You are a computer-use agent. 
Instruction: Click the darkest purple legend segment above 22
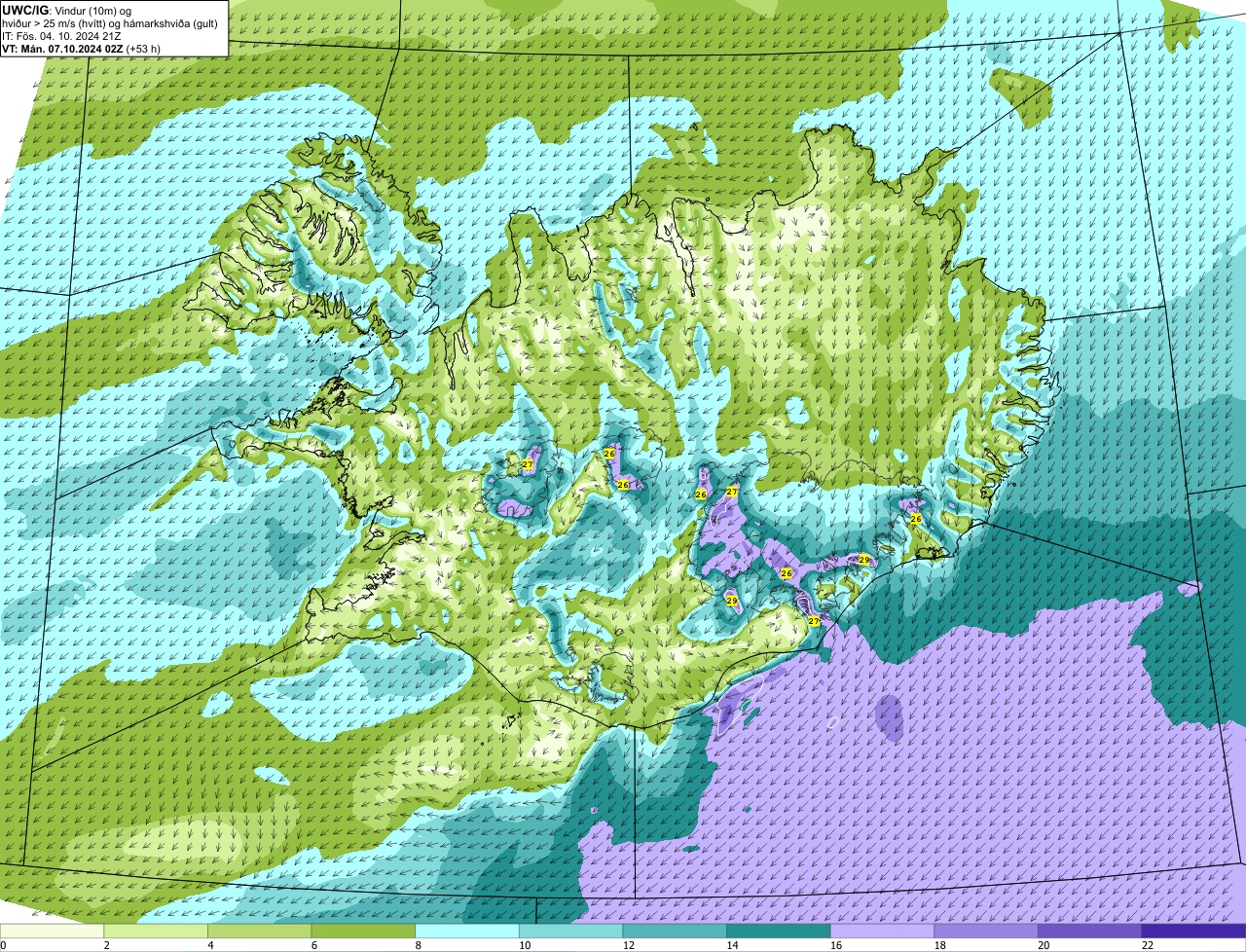pyautogui.click(x=1193, y=931)
